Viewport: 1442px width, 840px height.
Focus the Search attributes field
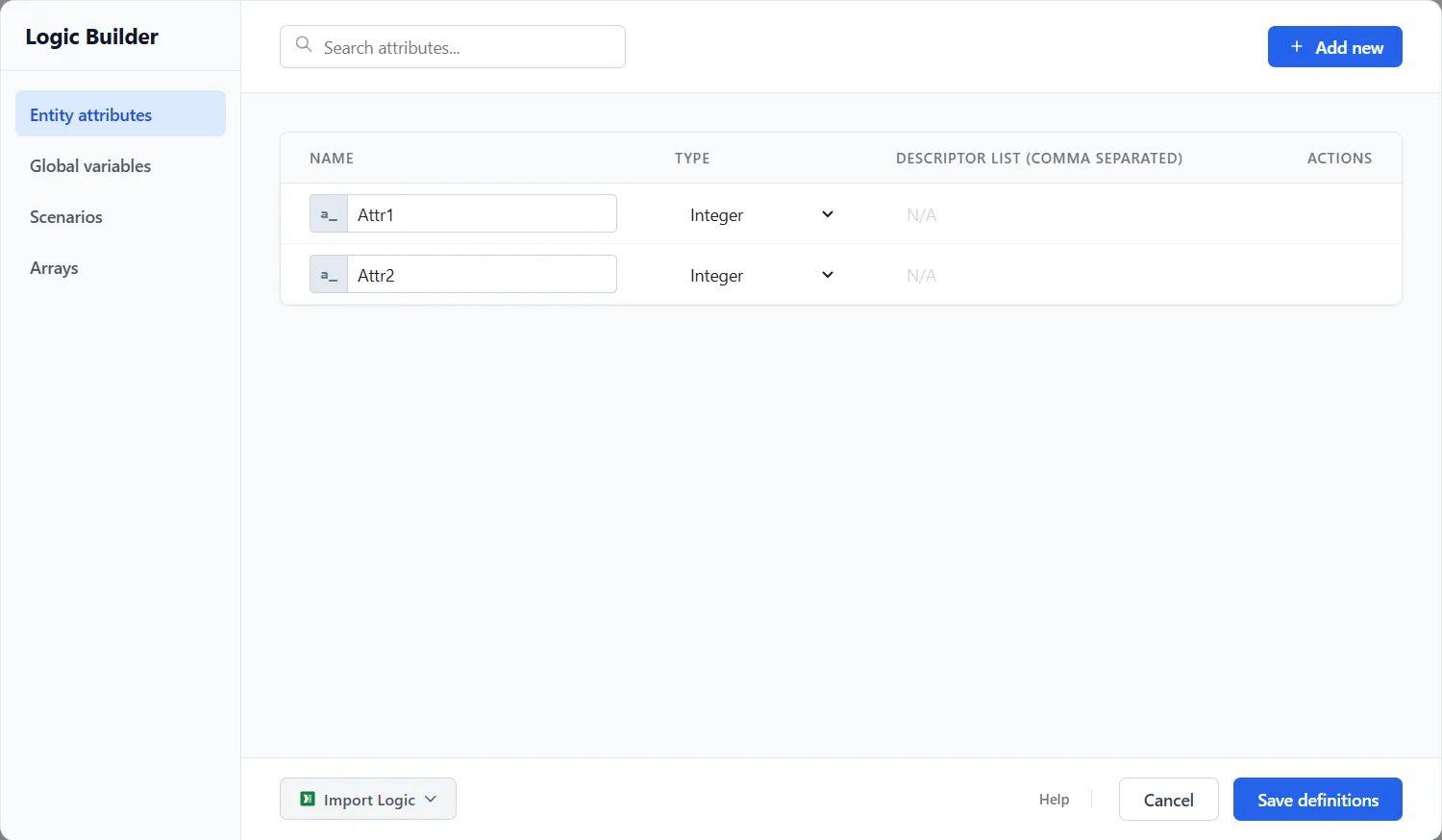(x=453, y=46)
